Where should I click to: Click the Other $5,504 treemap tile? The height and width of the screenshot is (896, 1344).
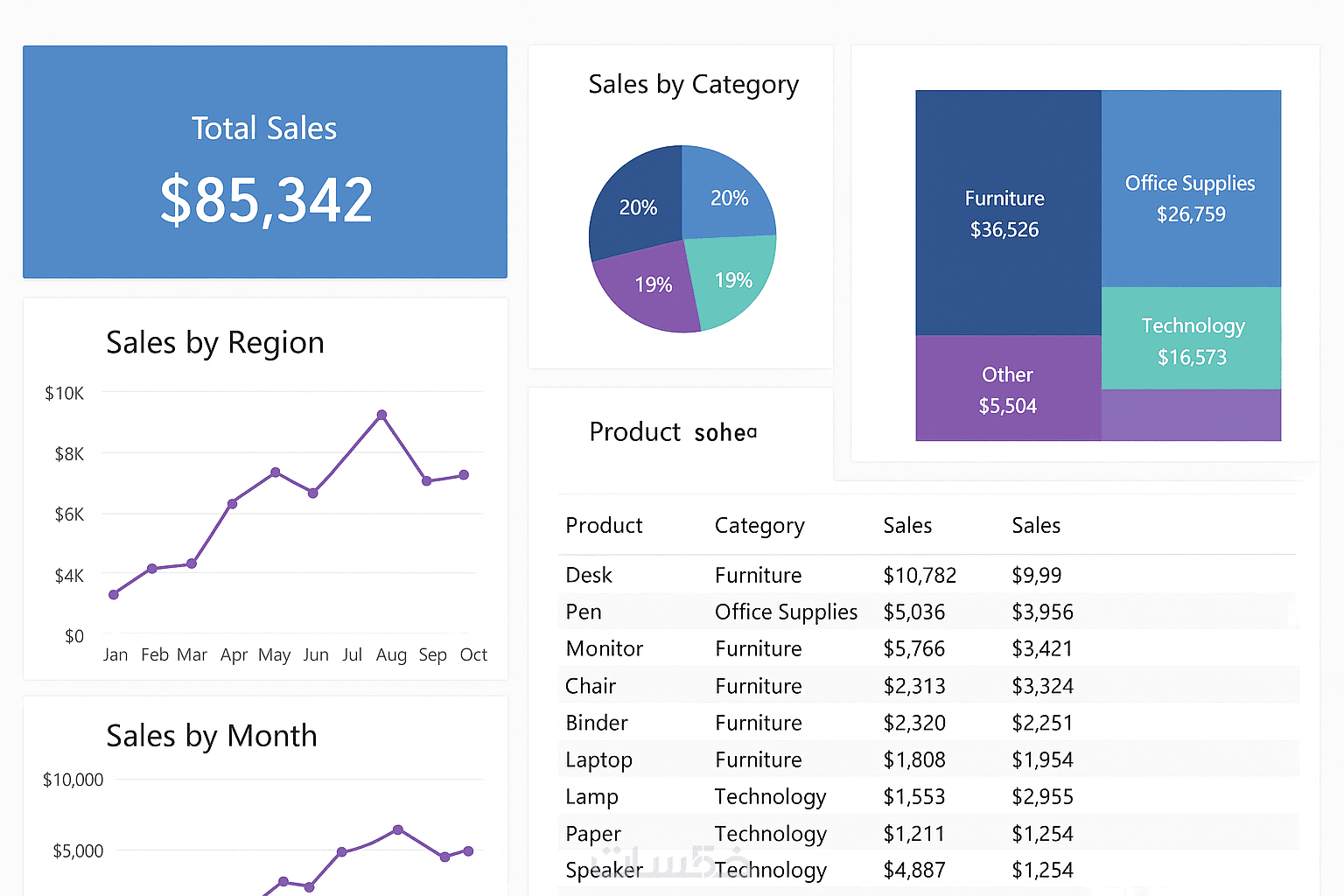(1007, 389)
